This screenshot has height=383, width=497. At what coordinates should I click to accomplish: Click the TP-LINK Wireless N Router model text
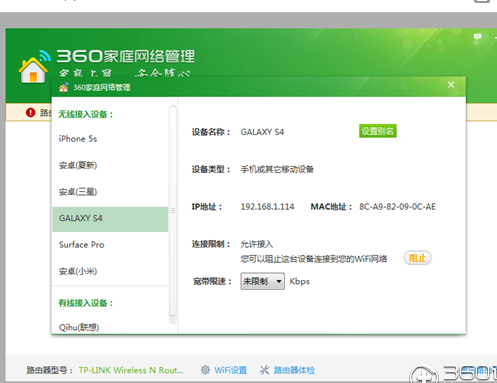point(131,370)
